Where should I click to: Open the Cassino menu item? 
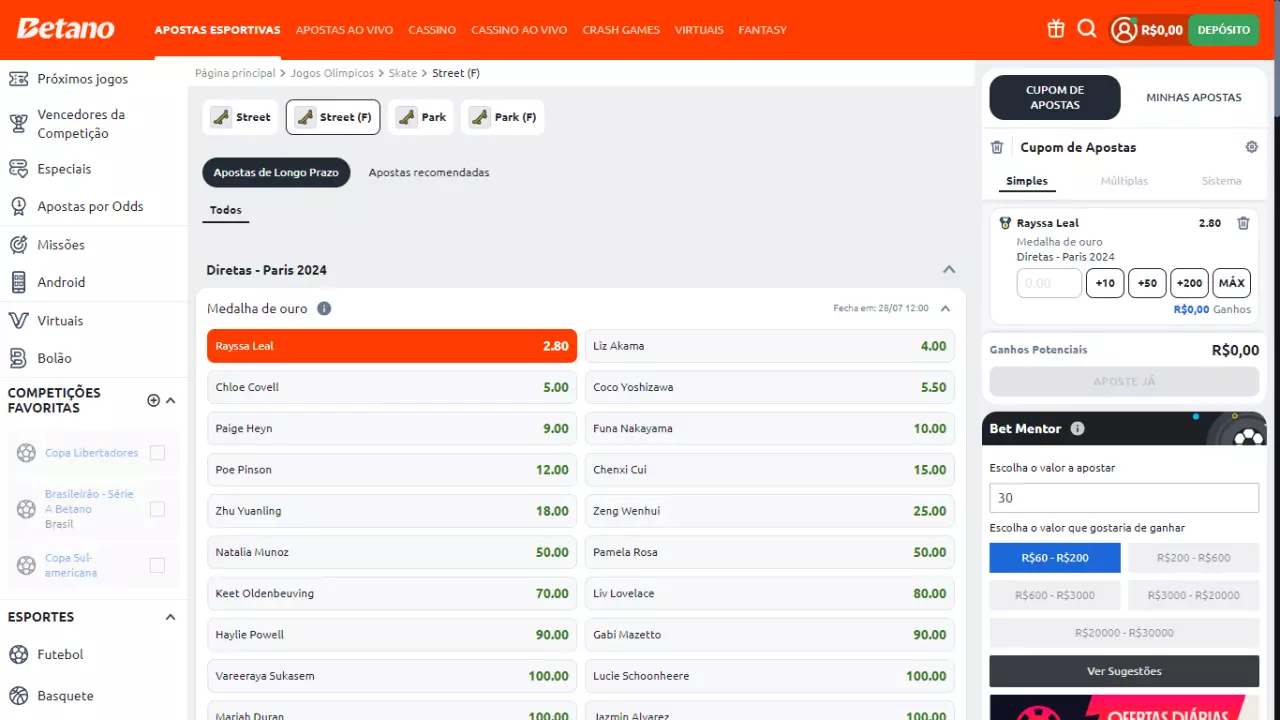pos(432,30)
